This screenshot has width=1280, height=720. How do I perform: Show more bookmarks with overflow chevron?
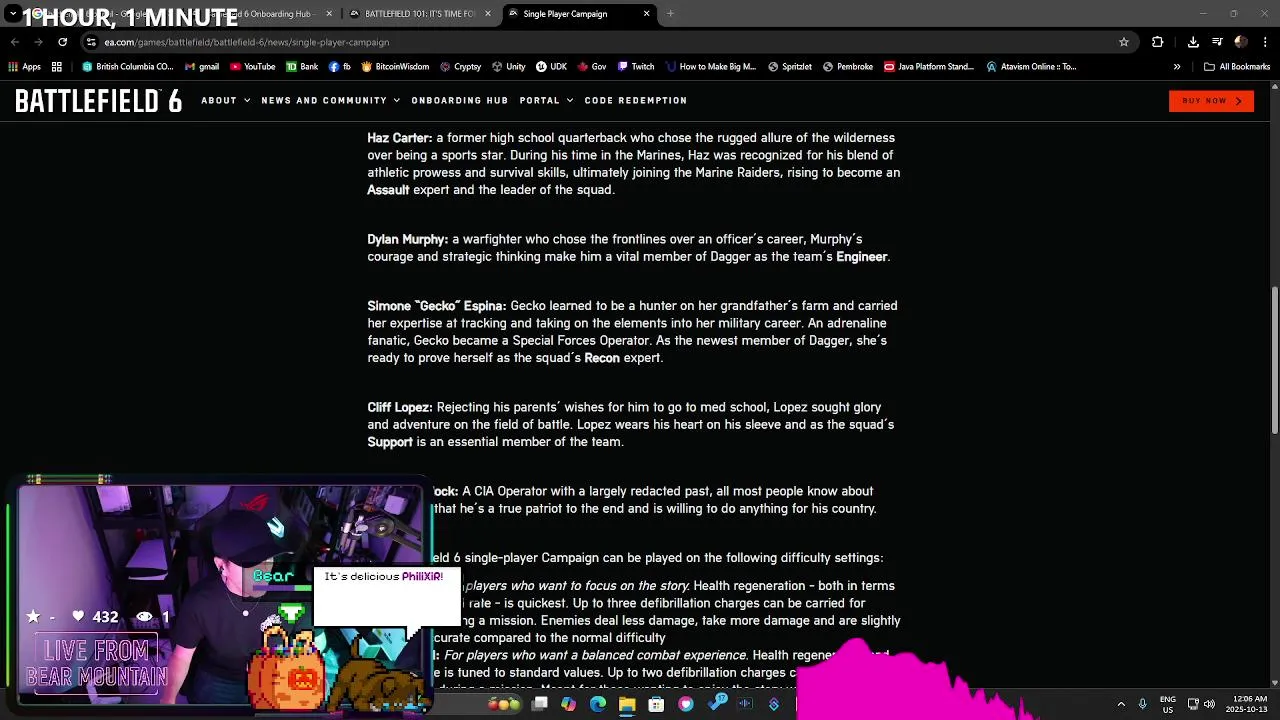(1177, 67)
